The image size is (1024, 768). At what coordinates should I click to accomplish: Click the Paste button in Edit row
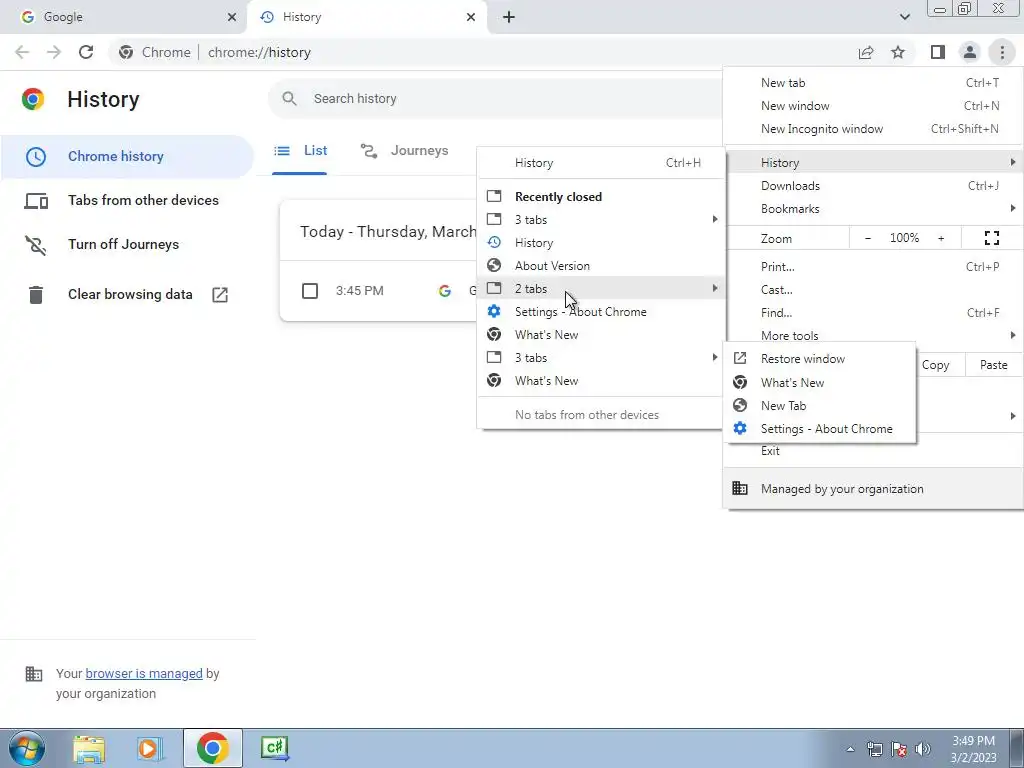[993, 365]
